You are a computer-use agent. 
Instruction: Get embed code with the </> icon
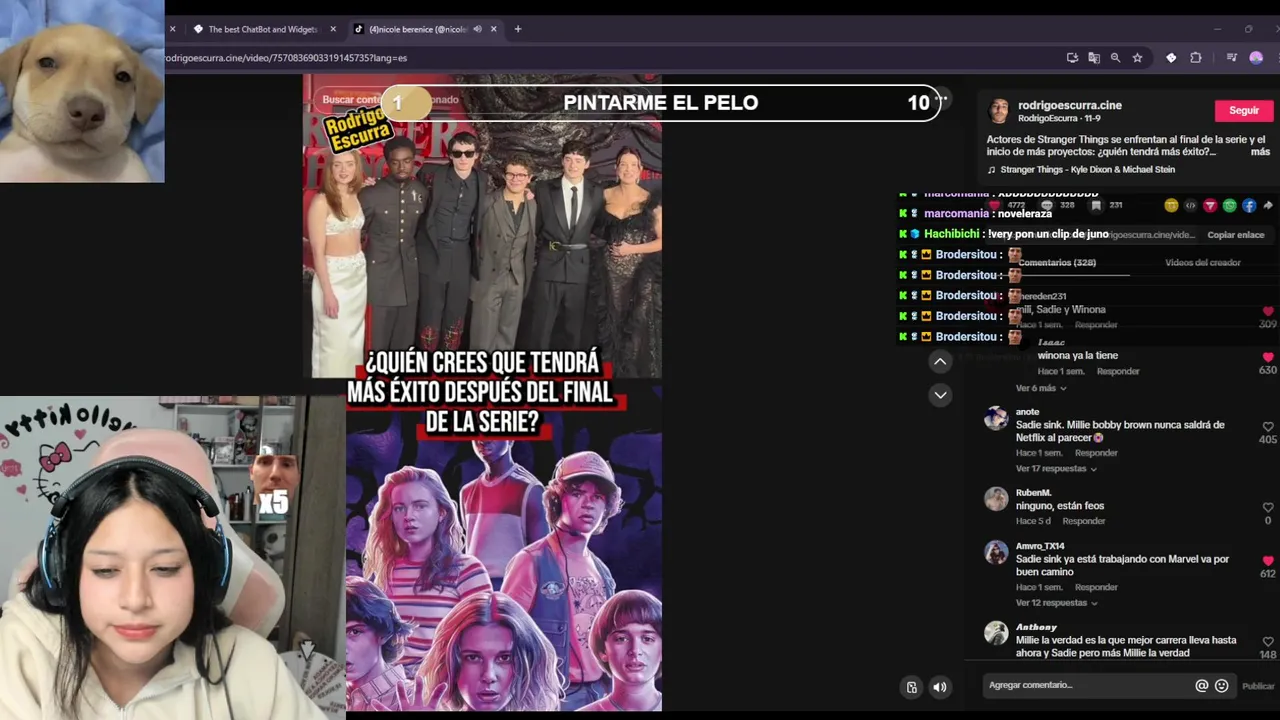tap(1190, 206)
